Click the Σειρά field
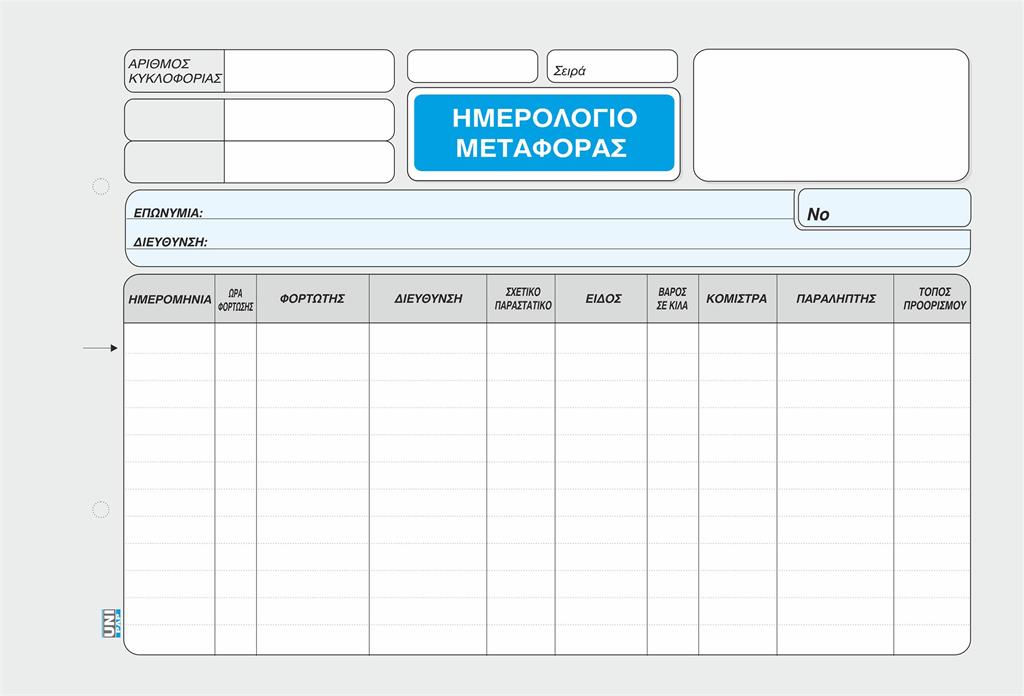1024x696 pixels. pyautogui.click(x=612, y=67)
